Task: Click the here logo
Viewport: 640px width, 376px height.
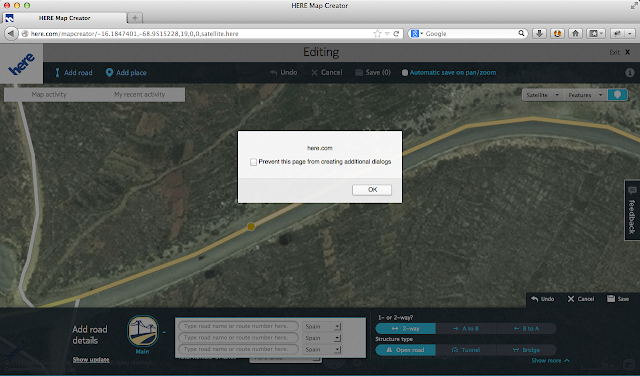Action: pyautogui.click(x=21, y=64)
